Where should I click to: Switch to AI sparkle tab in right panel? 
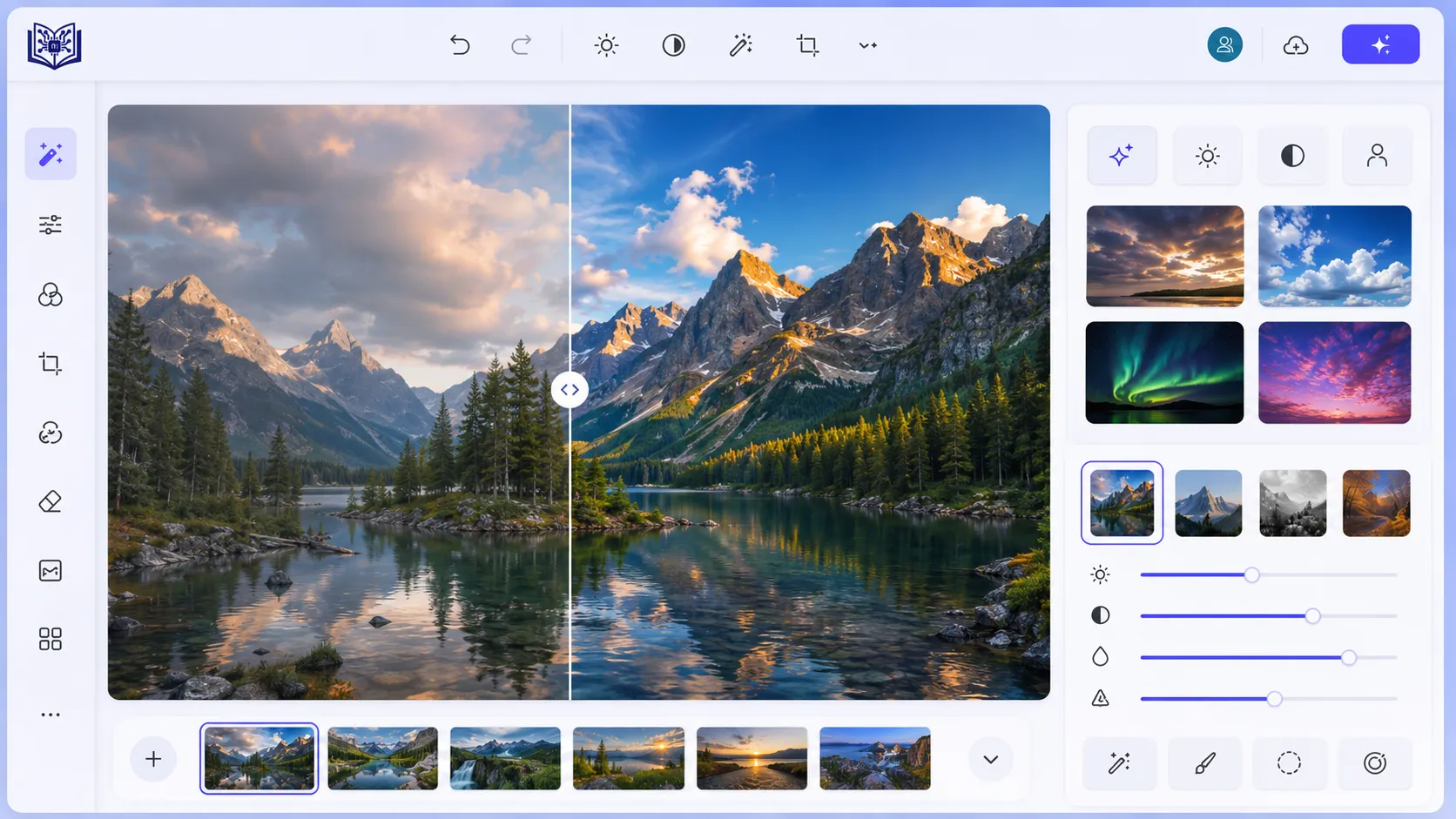pyautogui.click(x=1122, y=155)
